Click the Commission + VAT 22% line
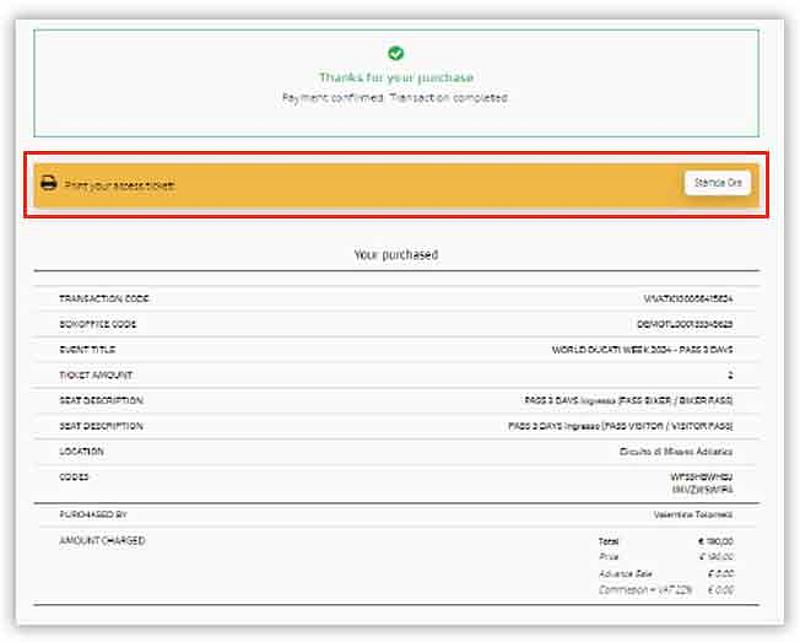Viewport: 800px width, 642px height. (664, 590)
